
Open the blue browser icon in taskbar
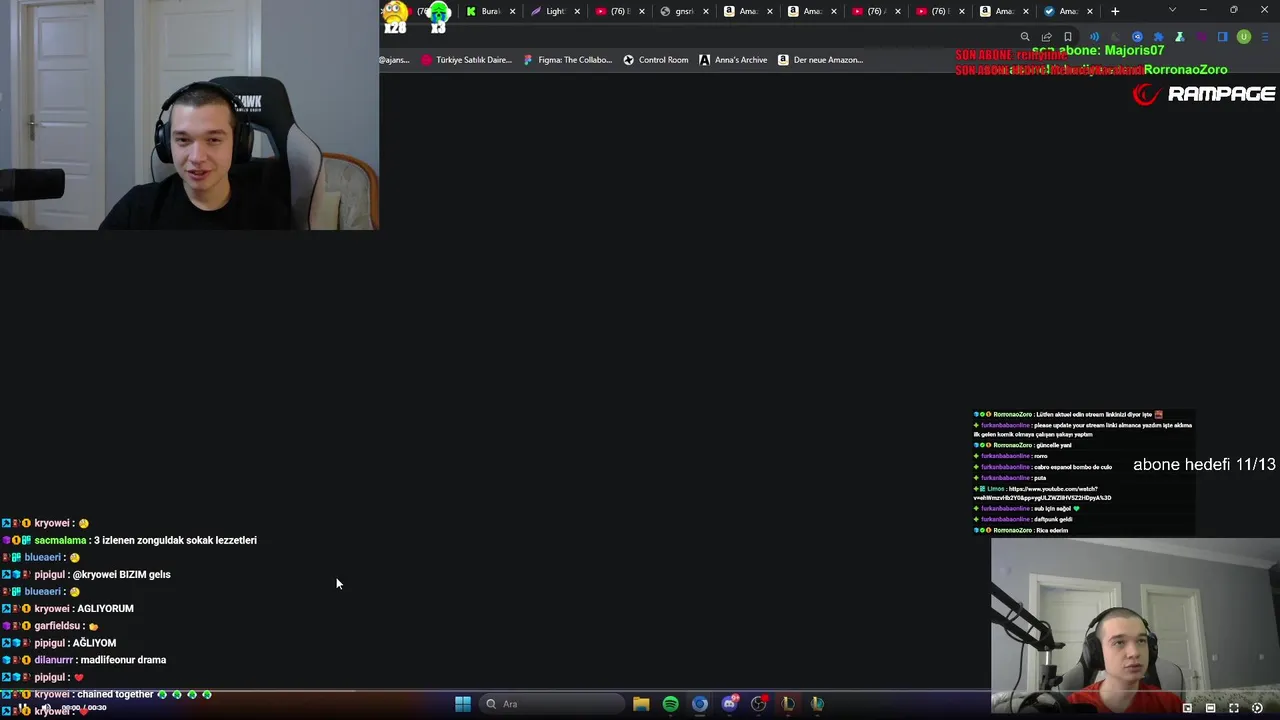click(700, 704)
